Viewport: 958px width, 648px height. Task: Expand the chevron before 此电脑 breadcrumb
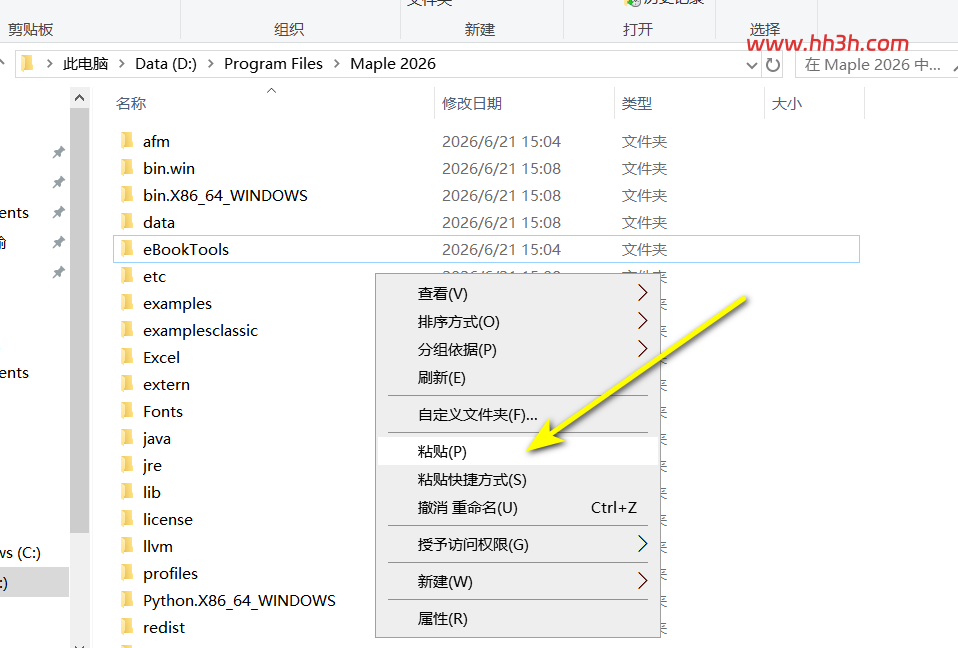click(x=49, y=64)
